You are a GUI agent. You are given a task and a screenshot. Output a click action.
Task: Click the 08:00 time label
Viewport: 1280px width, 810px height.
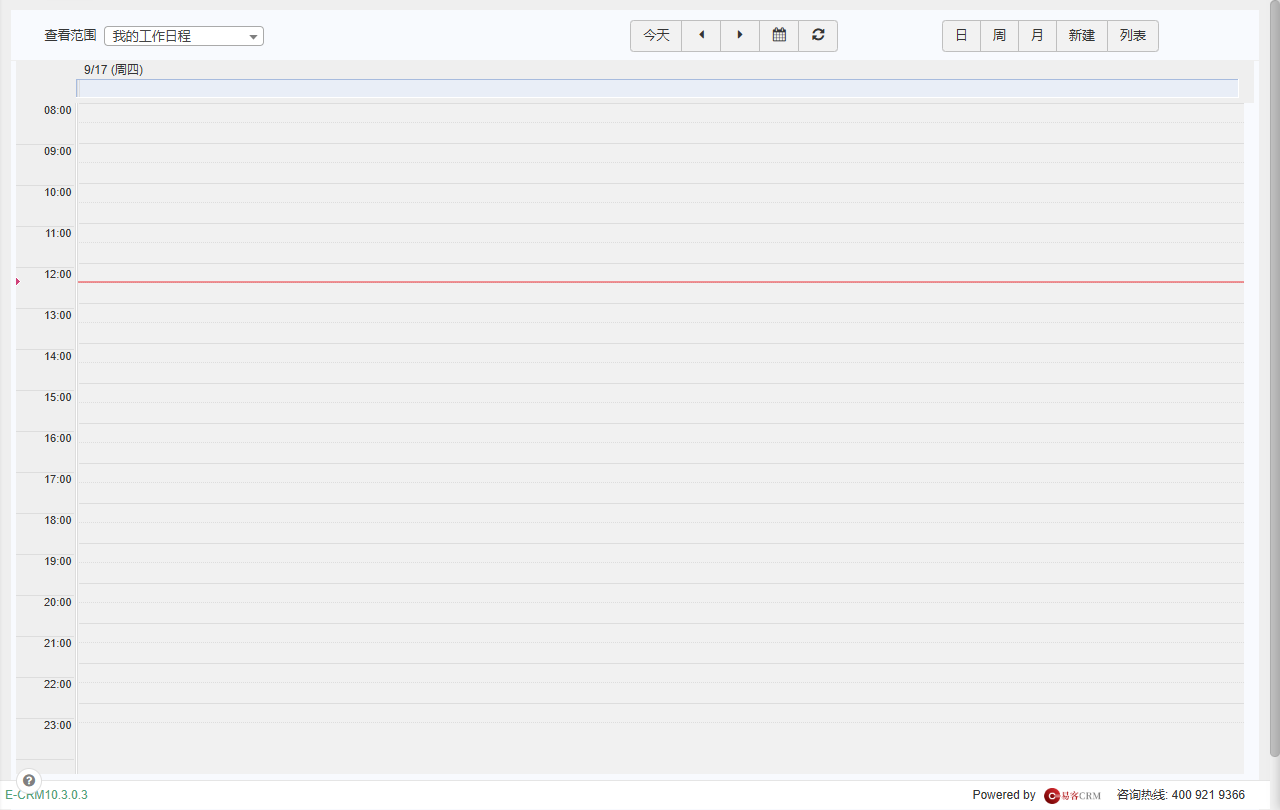coord(58,110)
